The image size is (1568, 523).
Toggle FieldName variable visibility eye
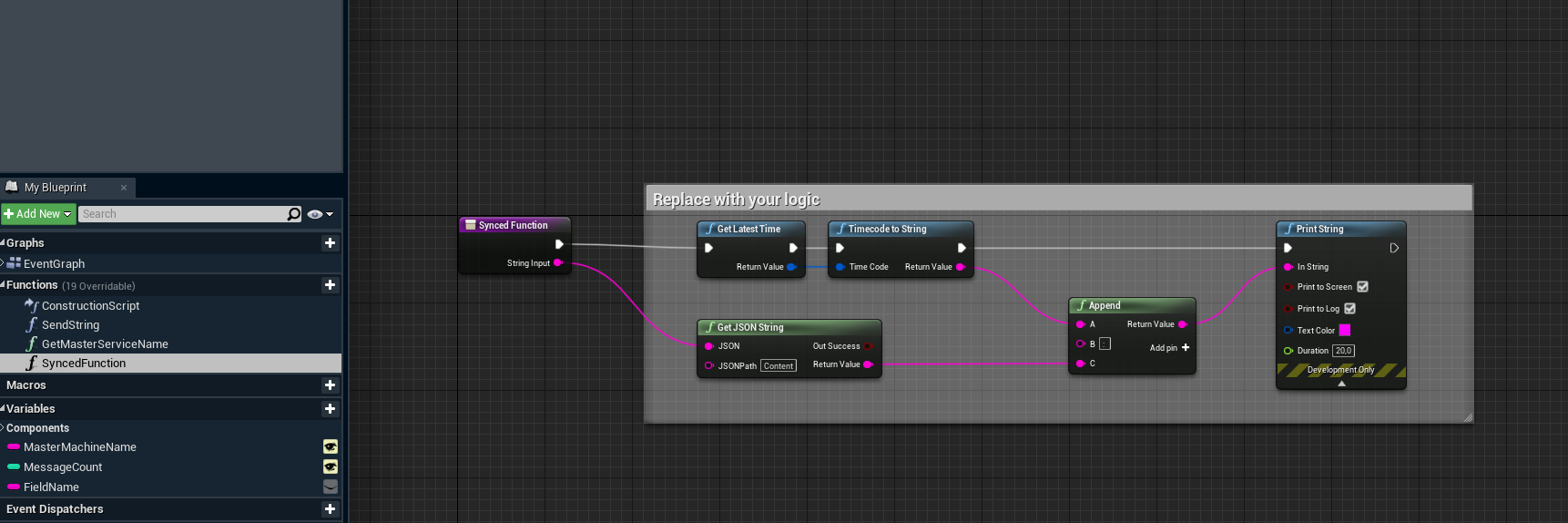click(331, 487)
